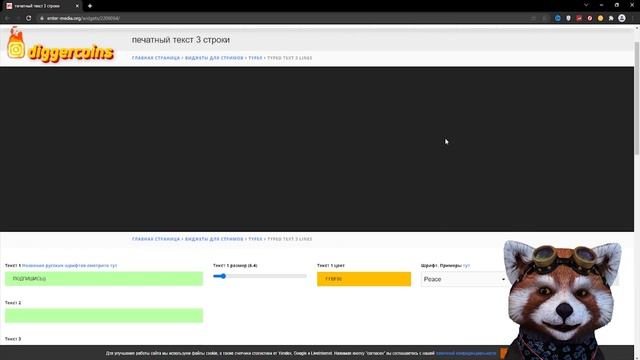Open the Russian font names link beside Текст 1
The width and height of the screenshot is (640, 360).
point(69,265)
